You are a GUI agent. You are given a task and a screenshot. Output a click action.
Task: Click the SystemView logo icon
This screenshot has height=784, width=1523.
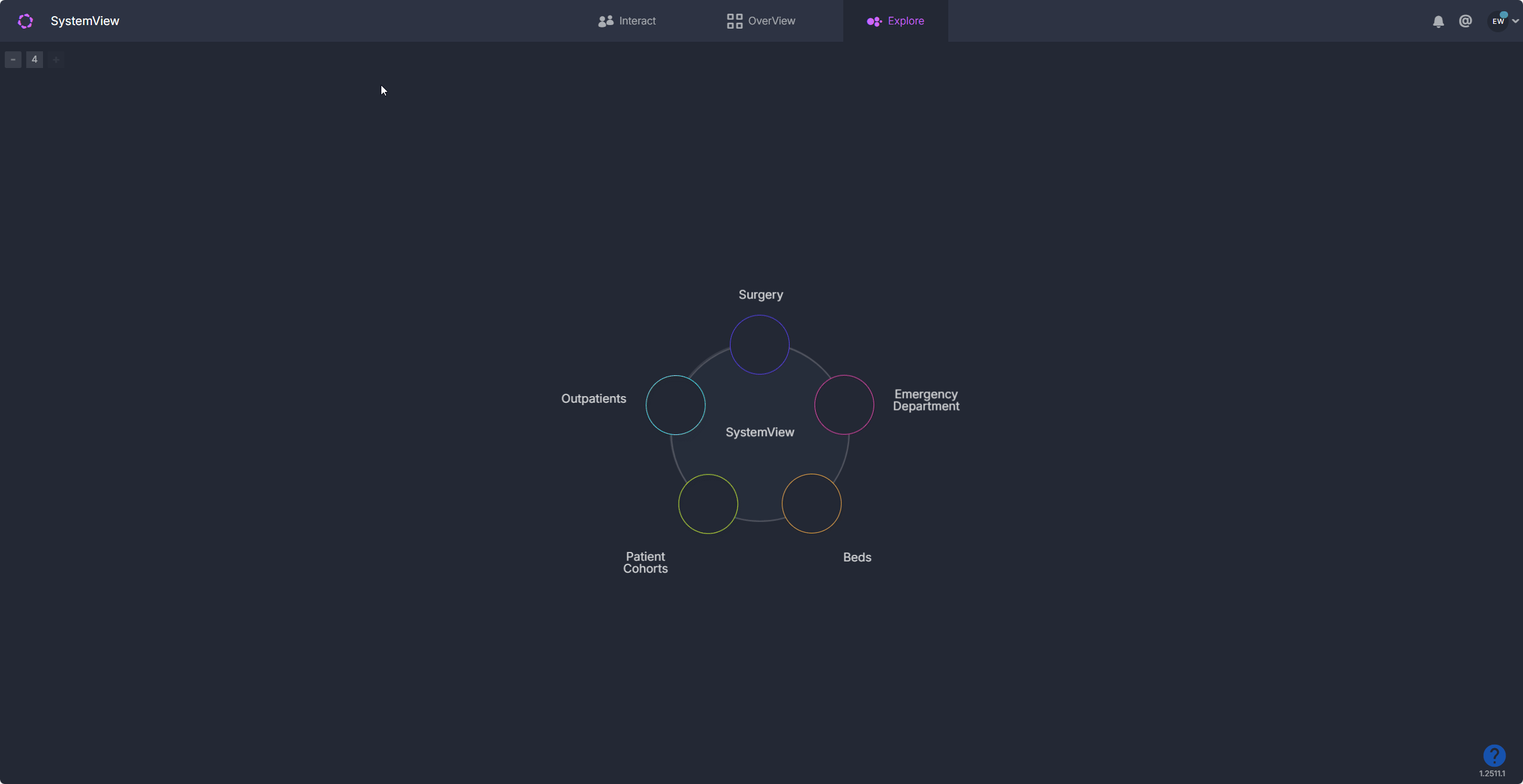(x=25, y=21)
